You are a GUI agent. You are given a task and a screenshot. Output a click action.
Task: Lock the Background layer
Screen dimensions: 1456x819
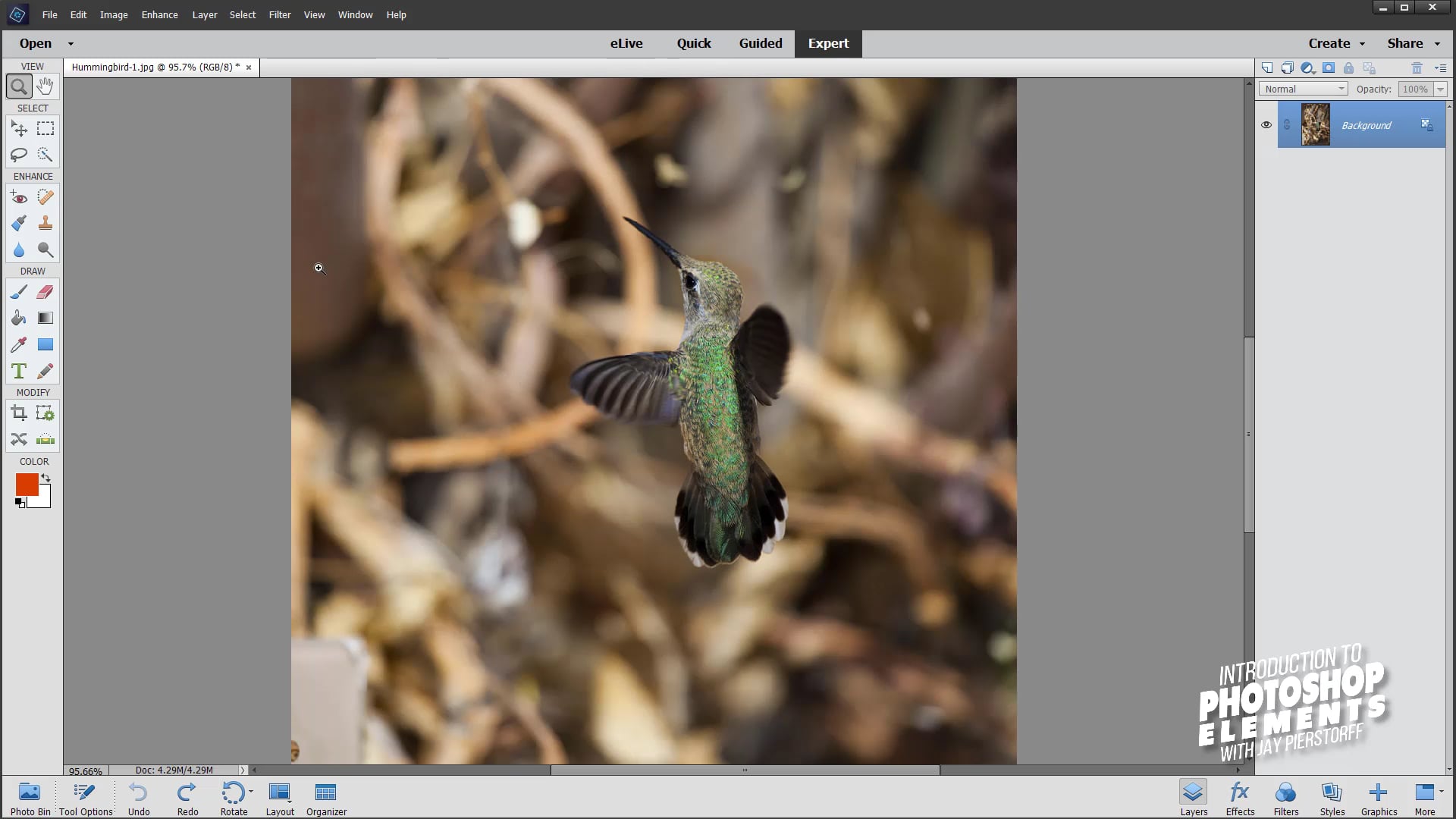click(1348, 67)
